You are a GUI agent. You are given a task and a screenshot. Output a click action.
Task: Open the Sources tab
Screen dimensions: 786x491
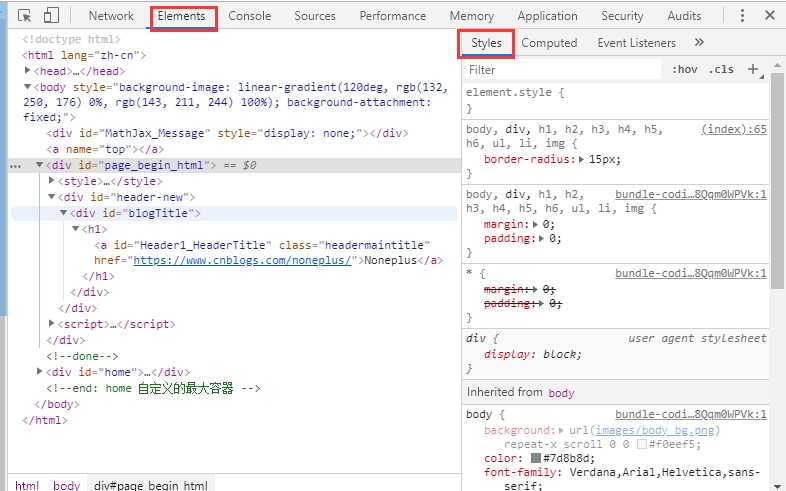pyautogui.click(x=315, y=16)
